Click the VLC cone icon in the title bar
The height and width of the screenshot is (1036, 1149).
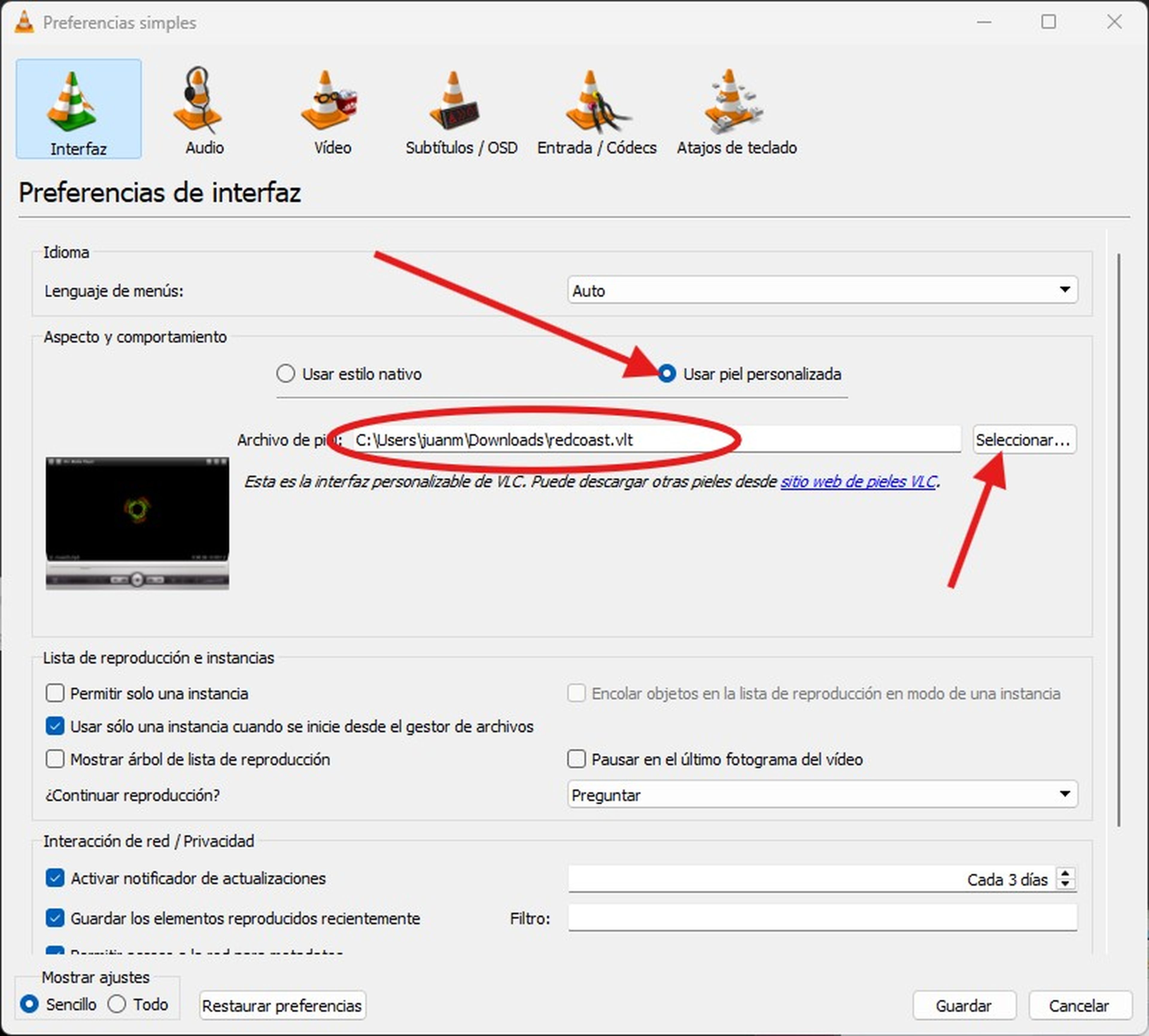point(24,22)
